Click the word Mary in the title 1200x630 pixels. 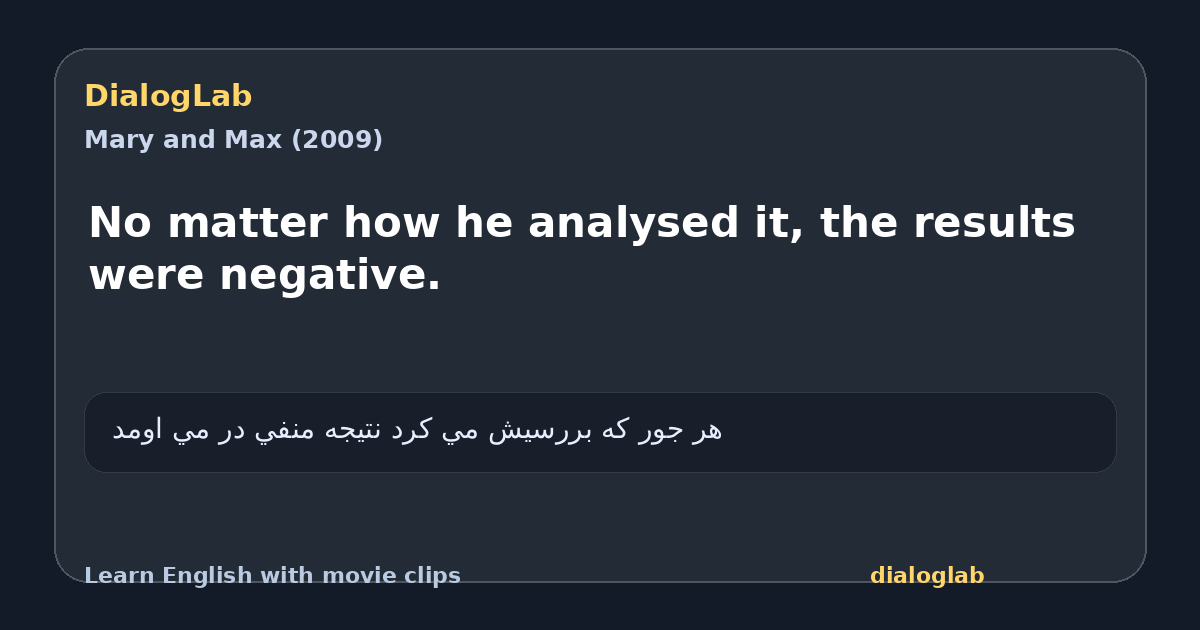(x=113, y=140)
